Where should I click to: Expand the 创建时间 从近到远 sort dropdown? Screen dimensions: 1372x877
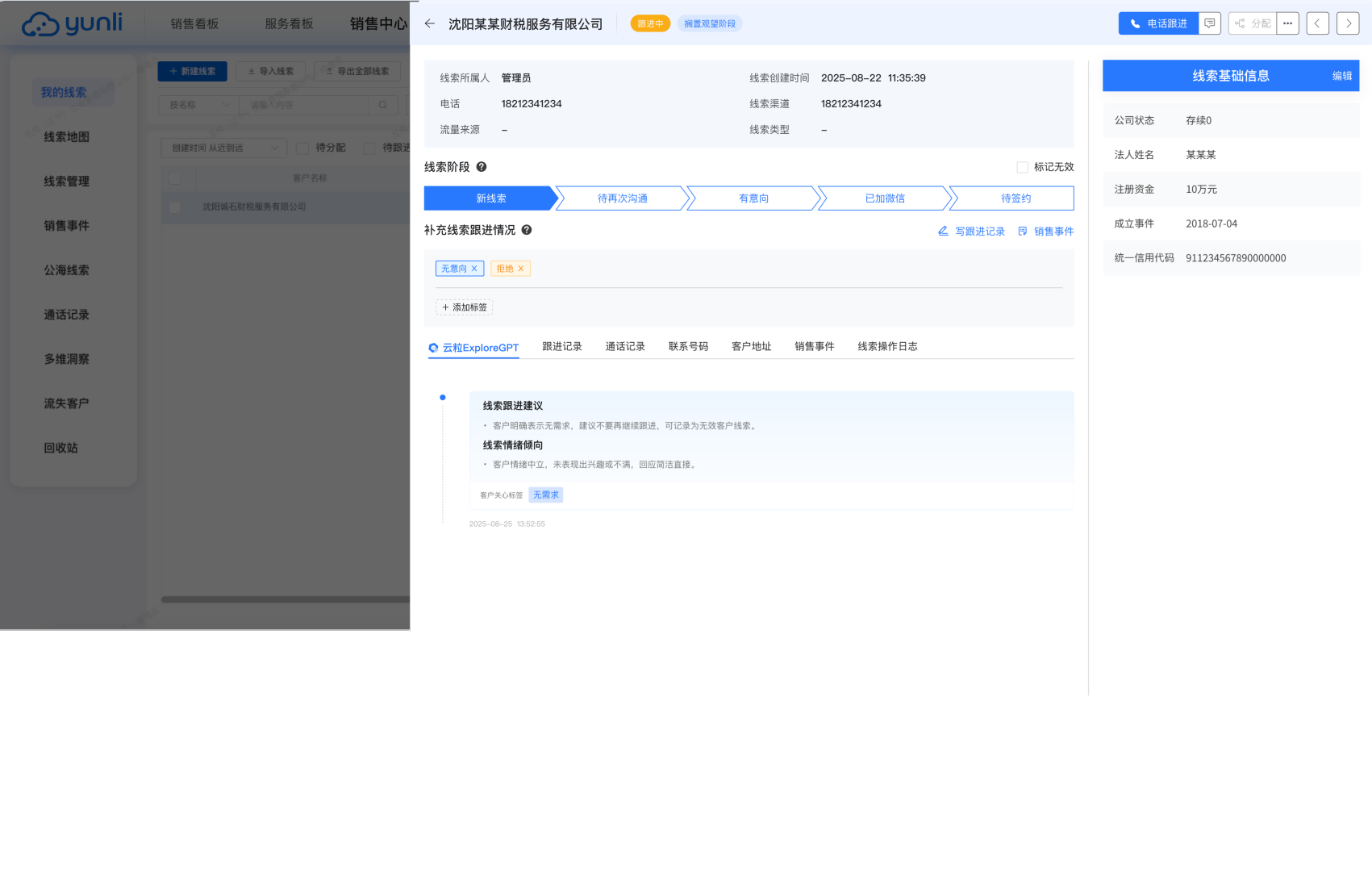223,147
